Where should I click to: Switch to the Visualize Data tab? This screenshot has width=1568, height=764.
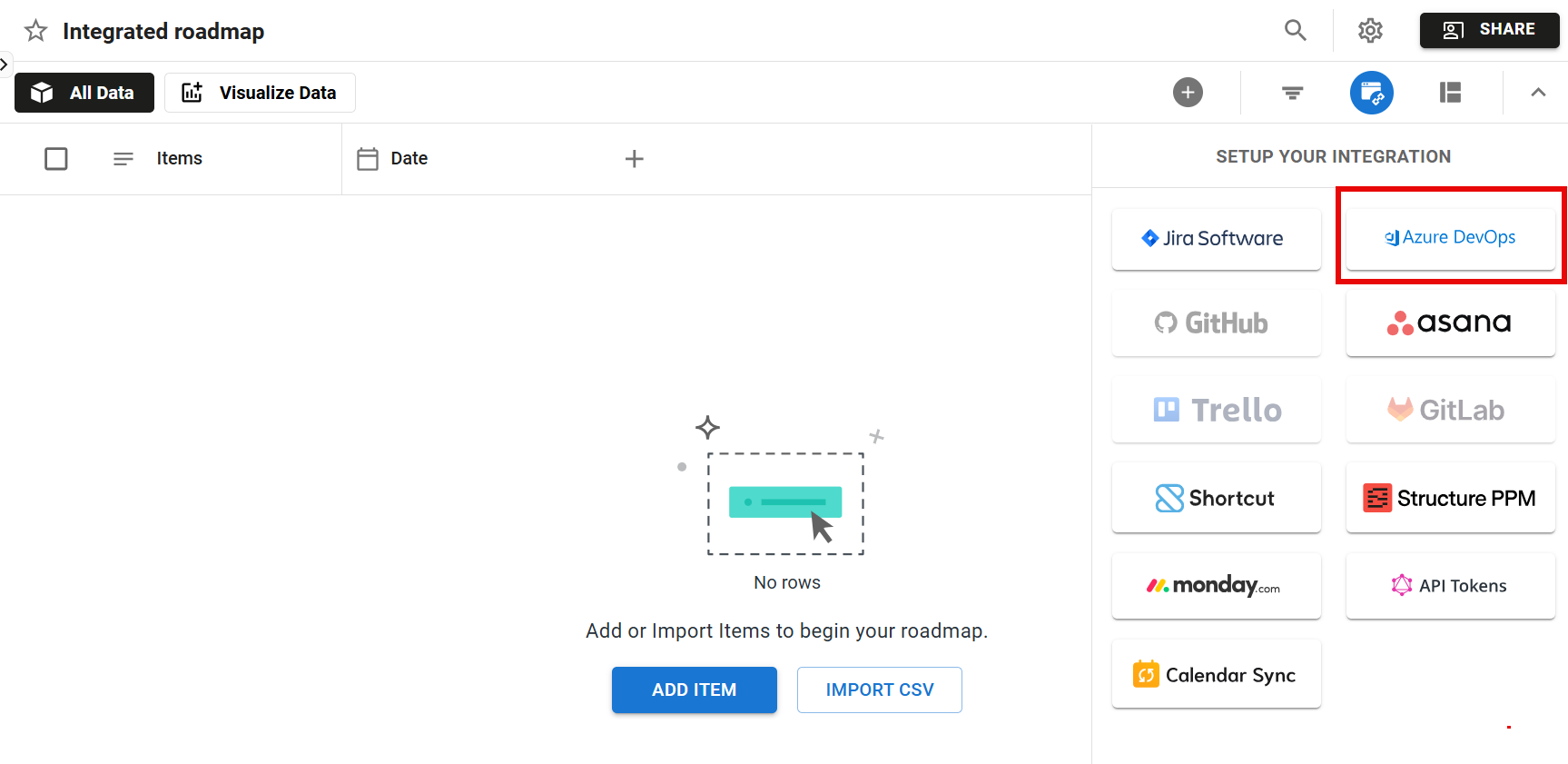click(260, 93)
